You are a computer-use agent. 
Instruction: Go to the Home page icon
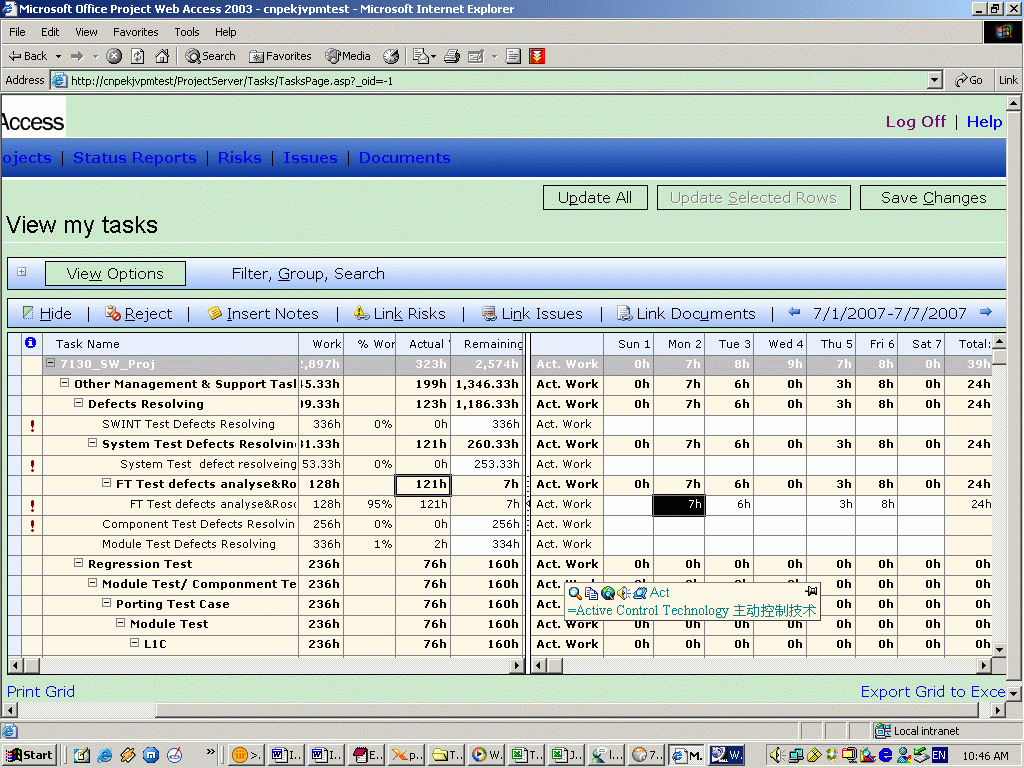[x=162, y=56]
